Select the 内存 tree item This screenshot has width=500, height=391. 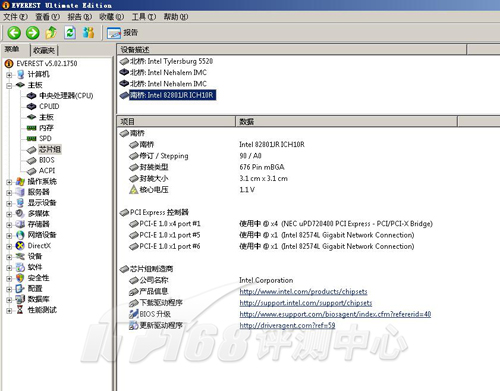pos(46,128)
